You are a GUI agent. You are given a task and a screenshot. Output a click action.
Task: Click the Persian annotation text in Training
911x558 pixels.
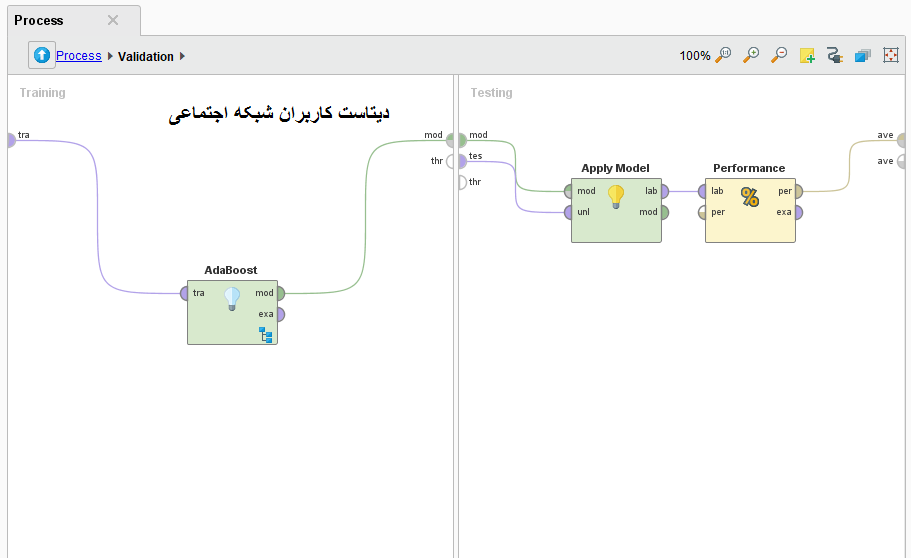pos(279,114)
